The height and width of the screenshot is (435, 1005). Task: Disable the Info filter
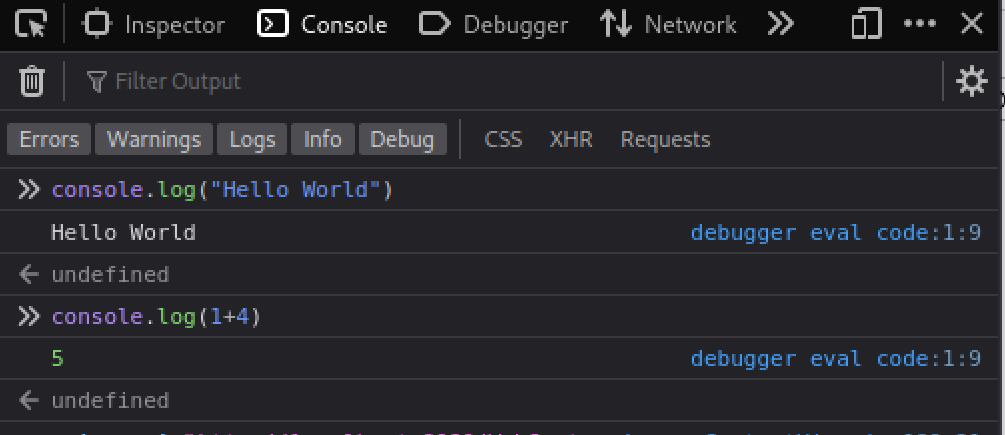click(x=322, y=139)
